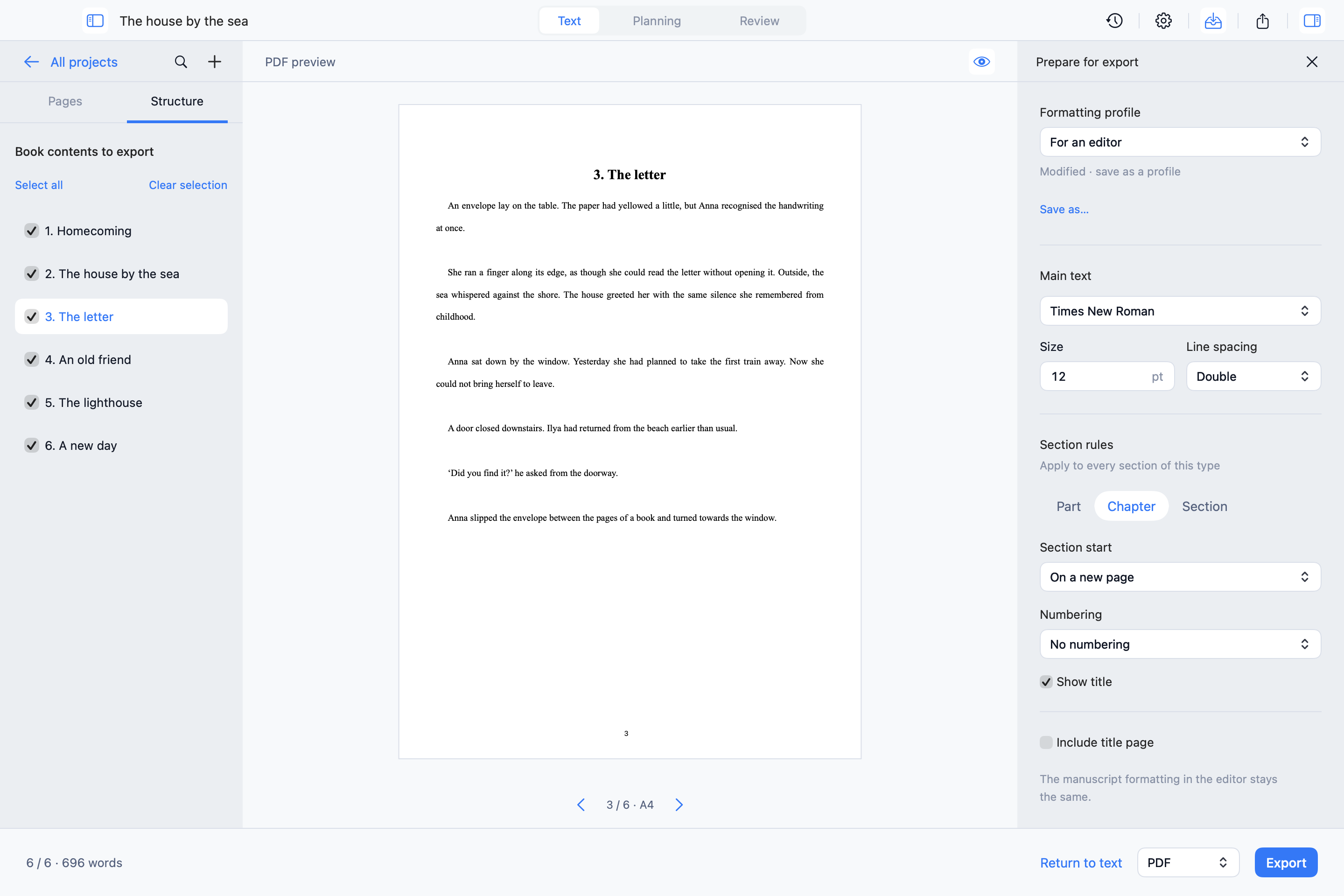This screenshot has height=896, width=1344.
Task: Open the Section start dropdown
Action: point(1180,577)
